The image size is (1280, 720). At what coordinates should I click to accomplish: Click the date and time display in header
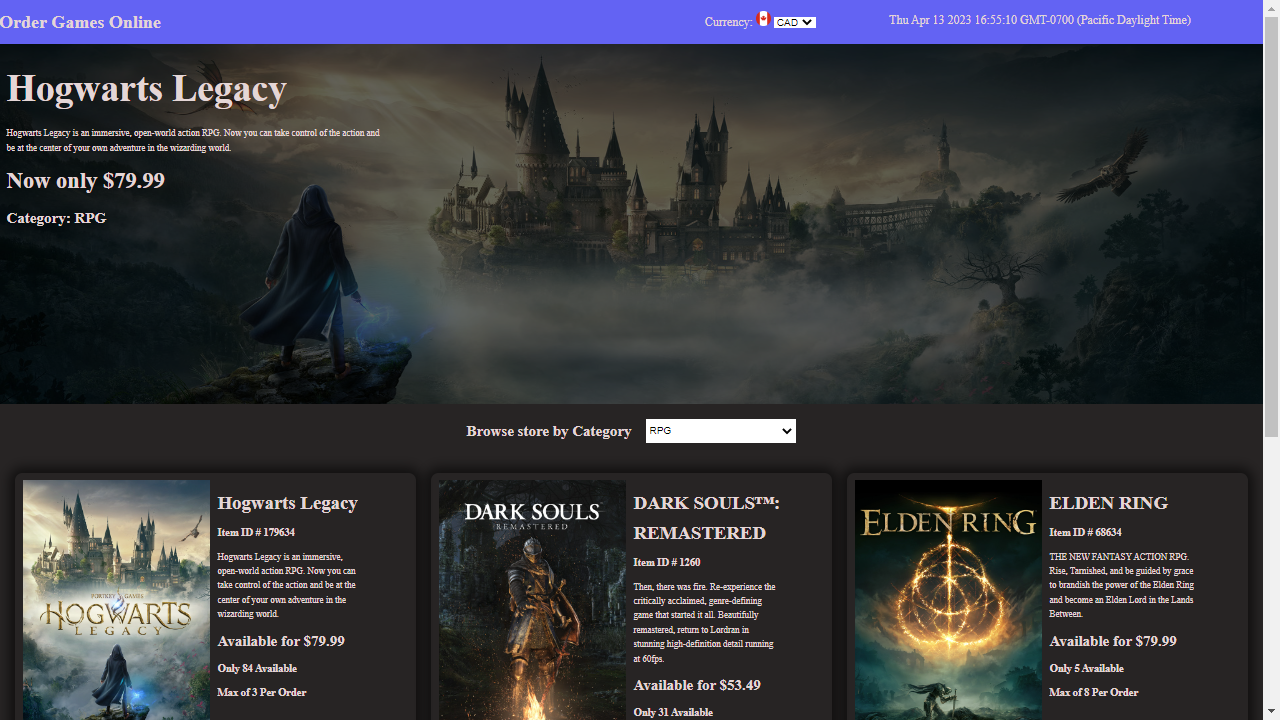(1039, 20)
